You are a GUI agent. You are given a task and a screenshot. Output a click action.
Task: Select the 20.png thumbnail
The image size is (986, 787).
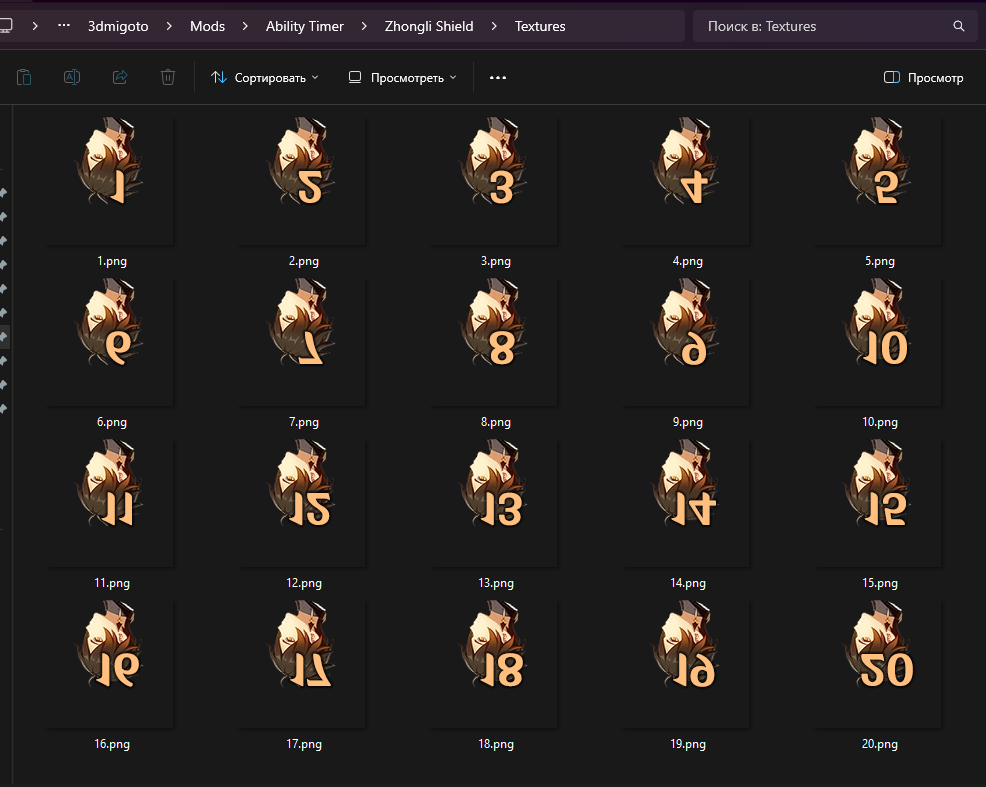coord(878,663)
